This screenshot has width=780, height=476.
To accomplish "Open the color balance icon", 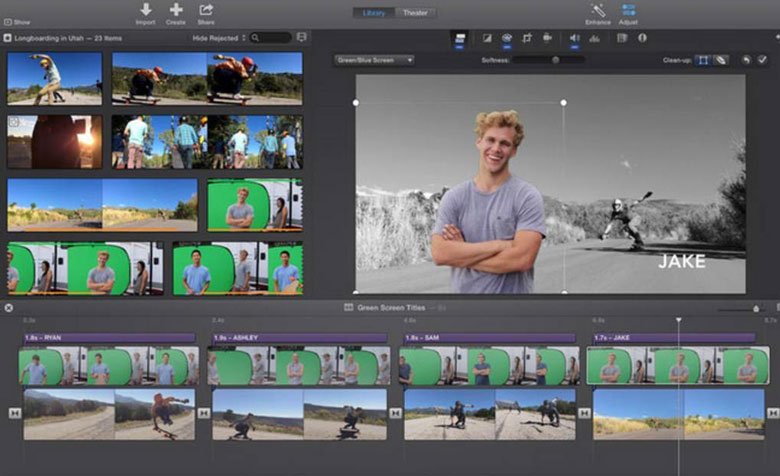I will pyautogui.click(x=488, y=38).
